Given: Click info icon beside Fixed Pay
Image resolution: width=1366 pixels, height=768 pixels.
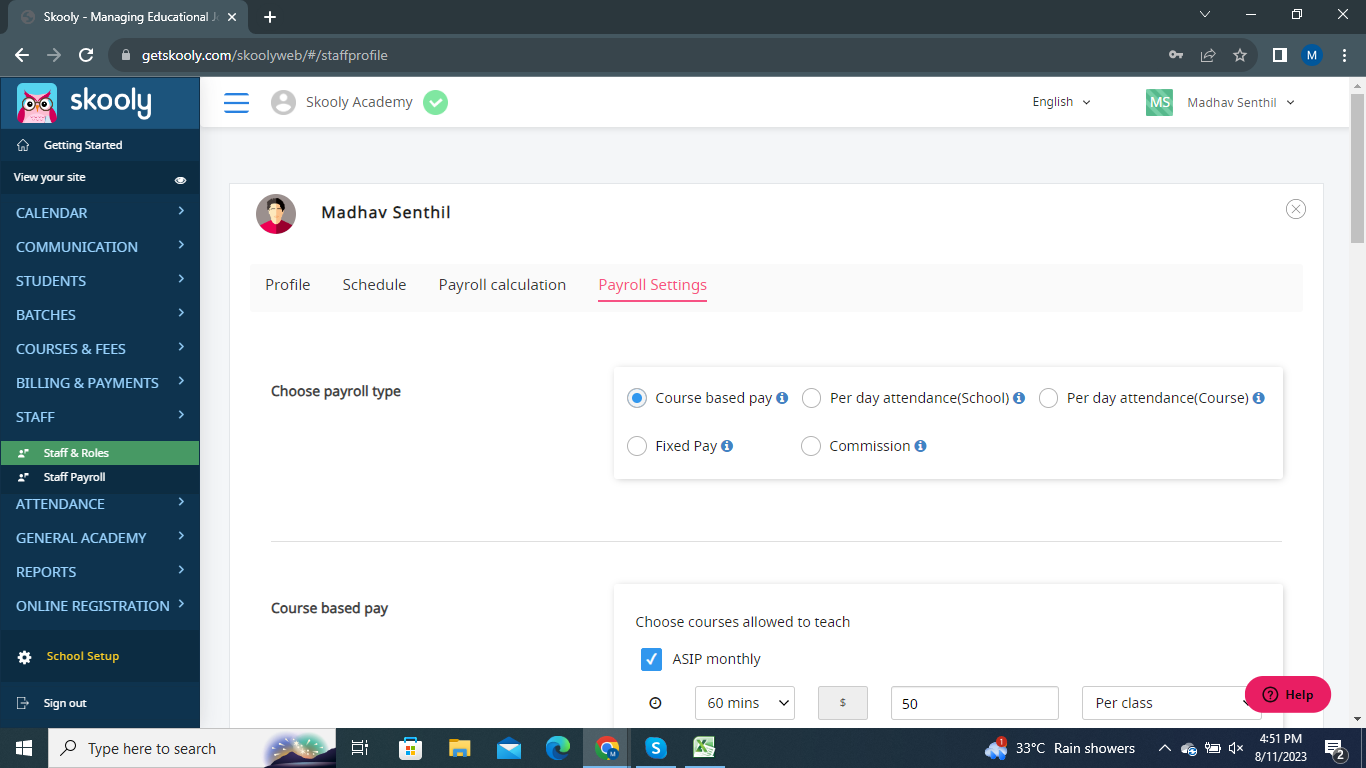Looking at the screenshot, I should [727, 446].
